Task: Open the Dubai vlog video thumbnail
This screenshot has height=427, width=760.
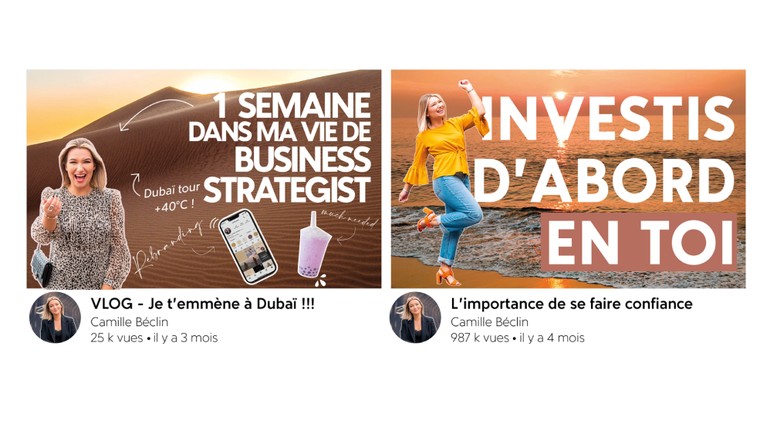Action: 204,179
